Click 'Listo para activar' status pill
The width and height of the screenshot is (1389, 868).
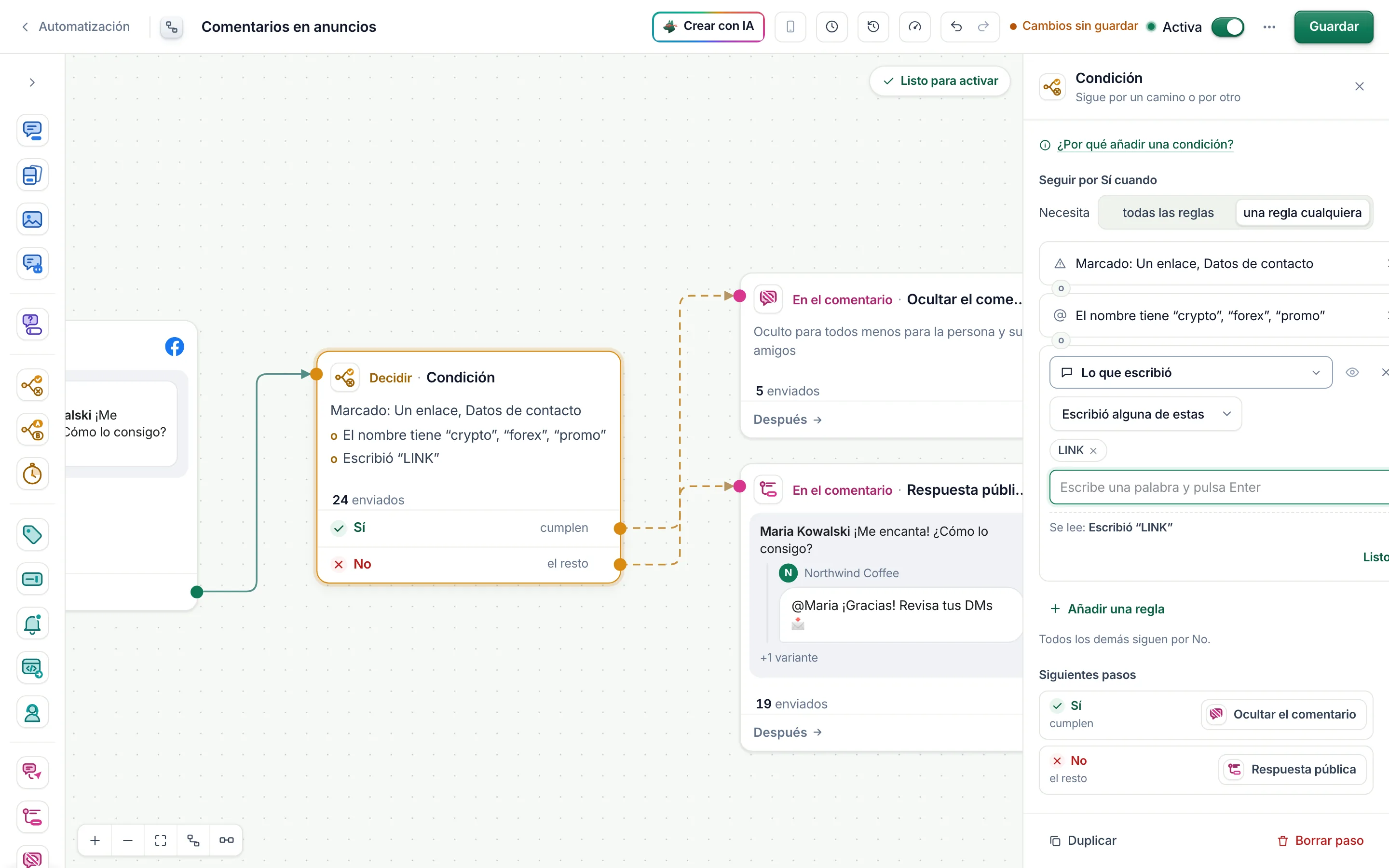pos(940,81)
